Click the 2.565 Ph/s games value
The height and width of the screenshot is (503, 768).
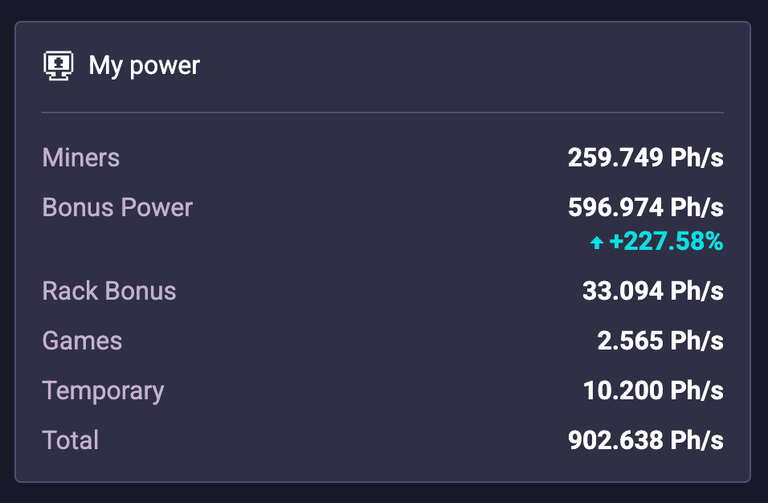(x=660, y=341)
